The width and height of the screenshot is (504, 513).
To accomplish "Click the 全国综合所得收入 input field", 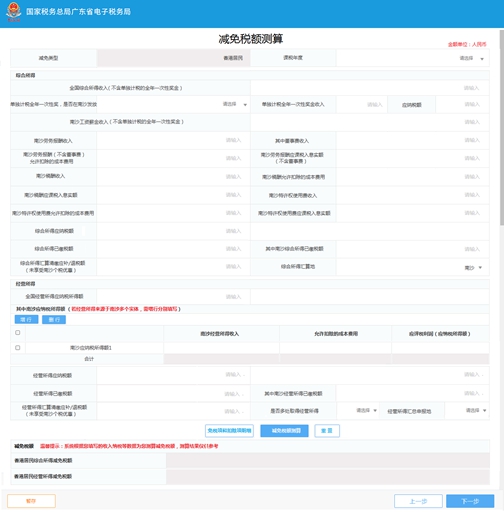I will [370, 88].
